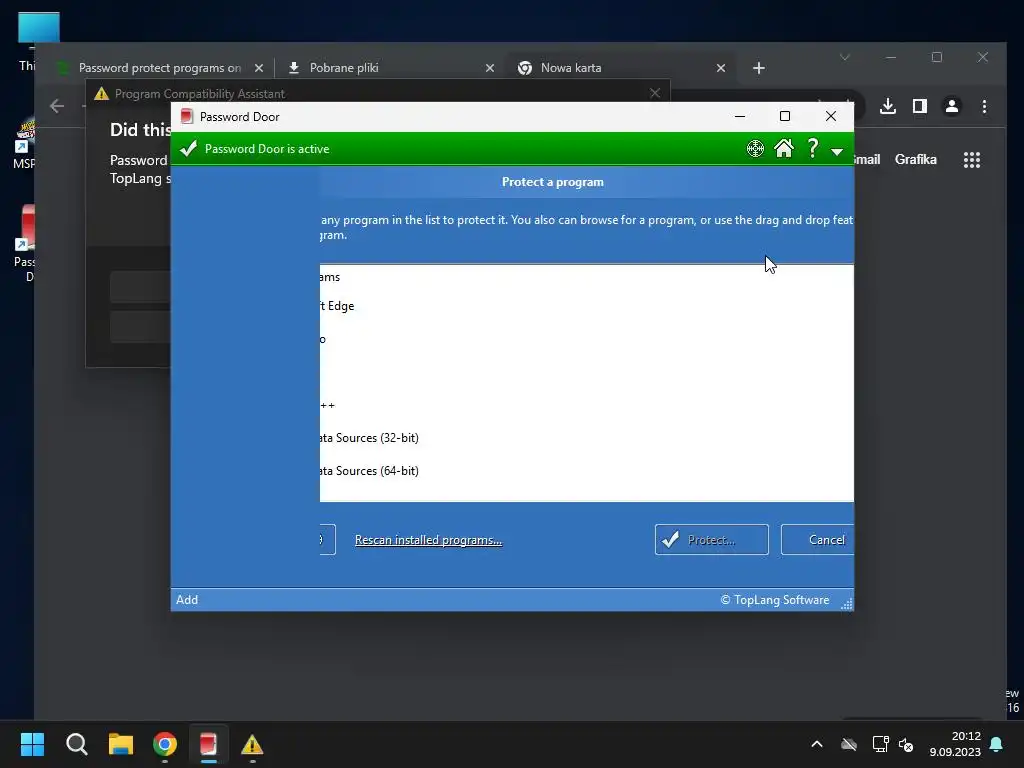This screenshot has width=1024, height=768.
Task: Click TopLang Software copyright text
Action: click(x=775, y=600)
